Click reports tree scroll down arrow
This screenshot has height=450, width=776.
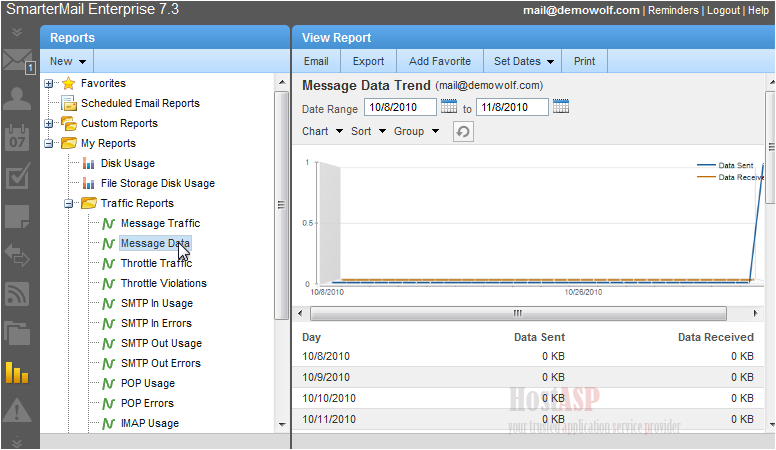[x=282, y=425]
